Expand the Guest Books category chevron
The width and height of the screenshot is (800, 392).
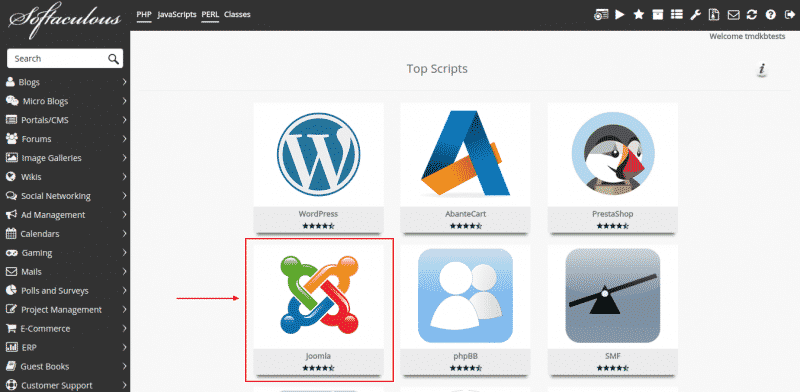click(x=124, y=366)
